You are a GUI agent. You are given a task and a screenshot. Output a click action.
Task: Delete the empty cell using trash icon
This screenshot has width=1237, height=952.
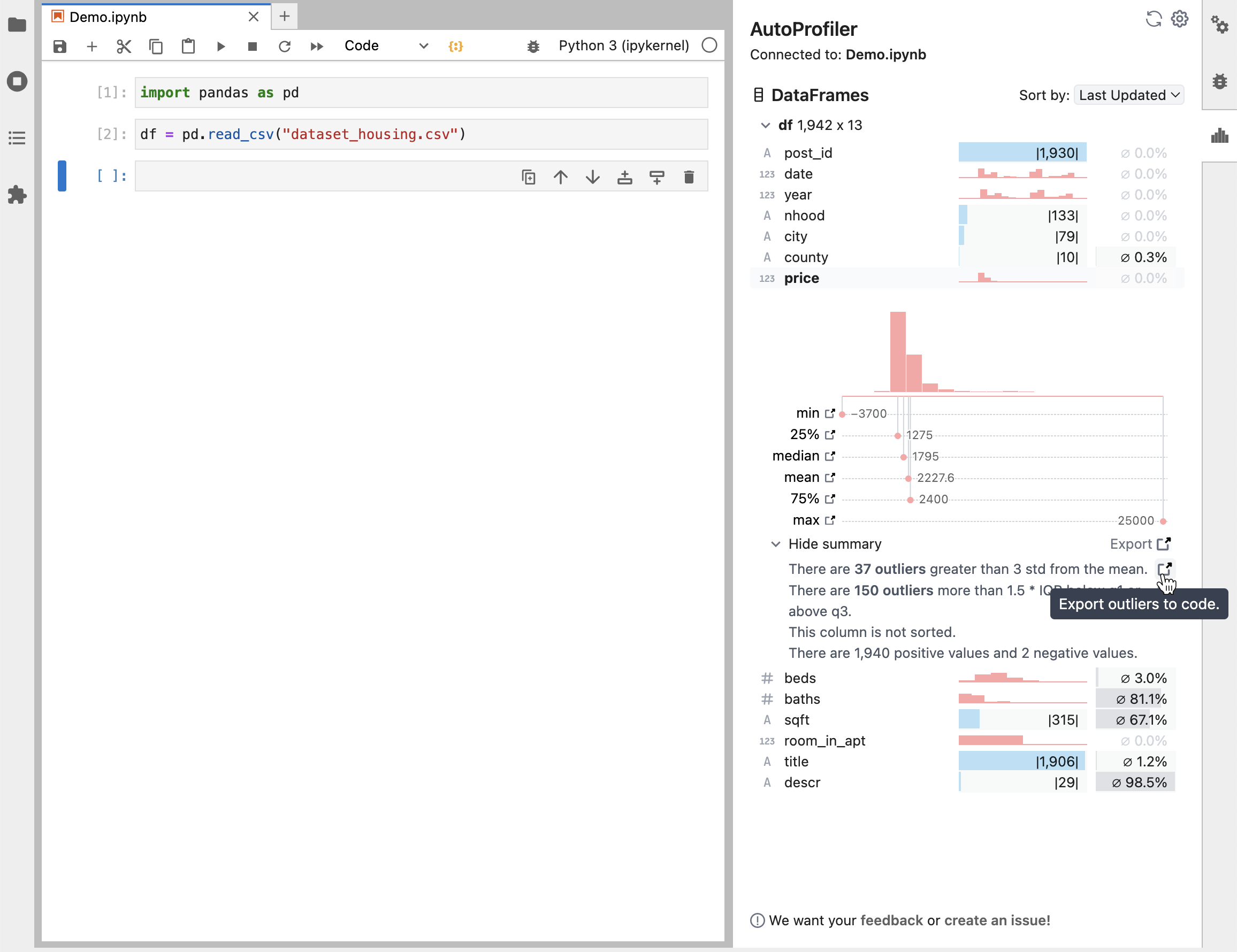coord(689,176)
